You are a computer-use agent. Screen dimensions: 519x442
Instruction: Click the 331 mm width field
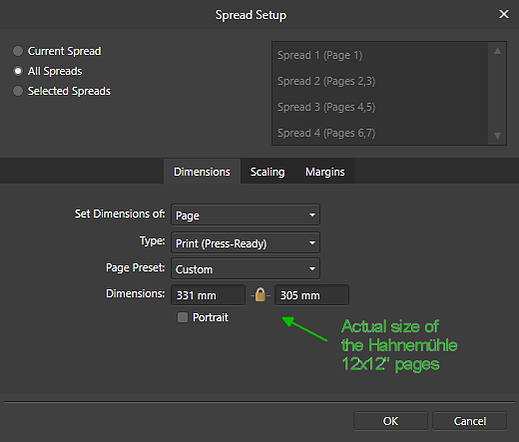click(208, 295)
